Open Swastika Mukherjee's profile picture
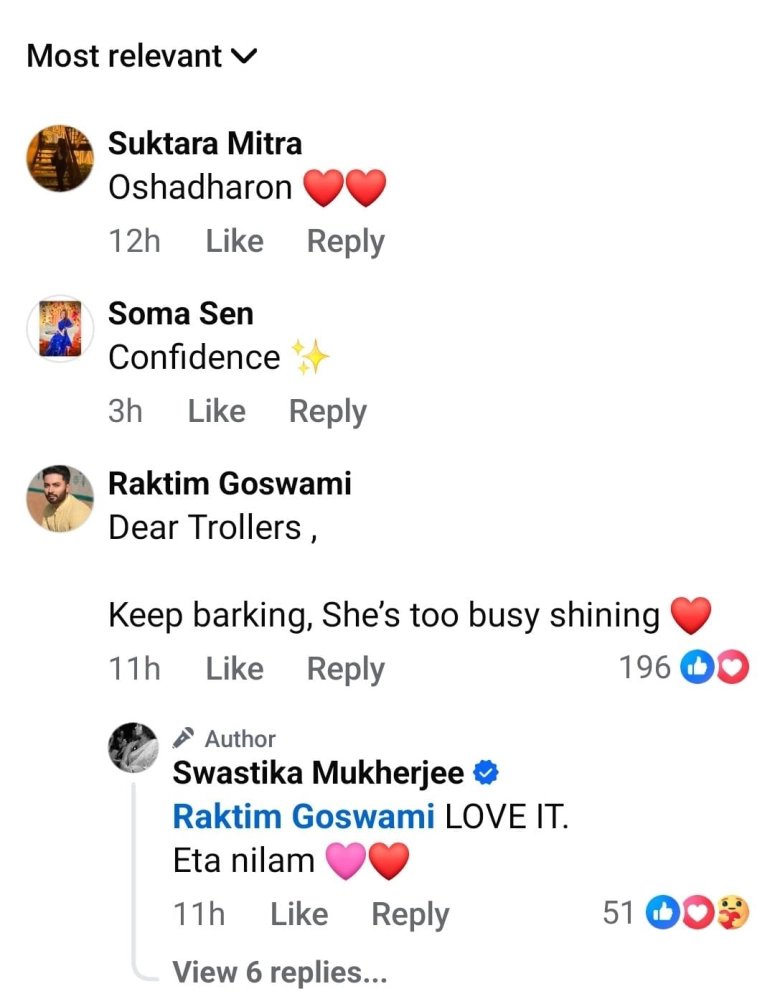This screenshot has height=999, width=775. (x=133, y=747)
